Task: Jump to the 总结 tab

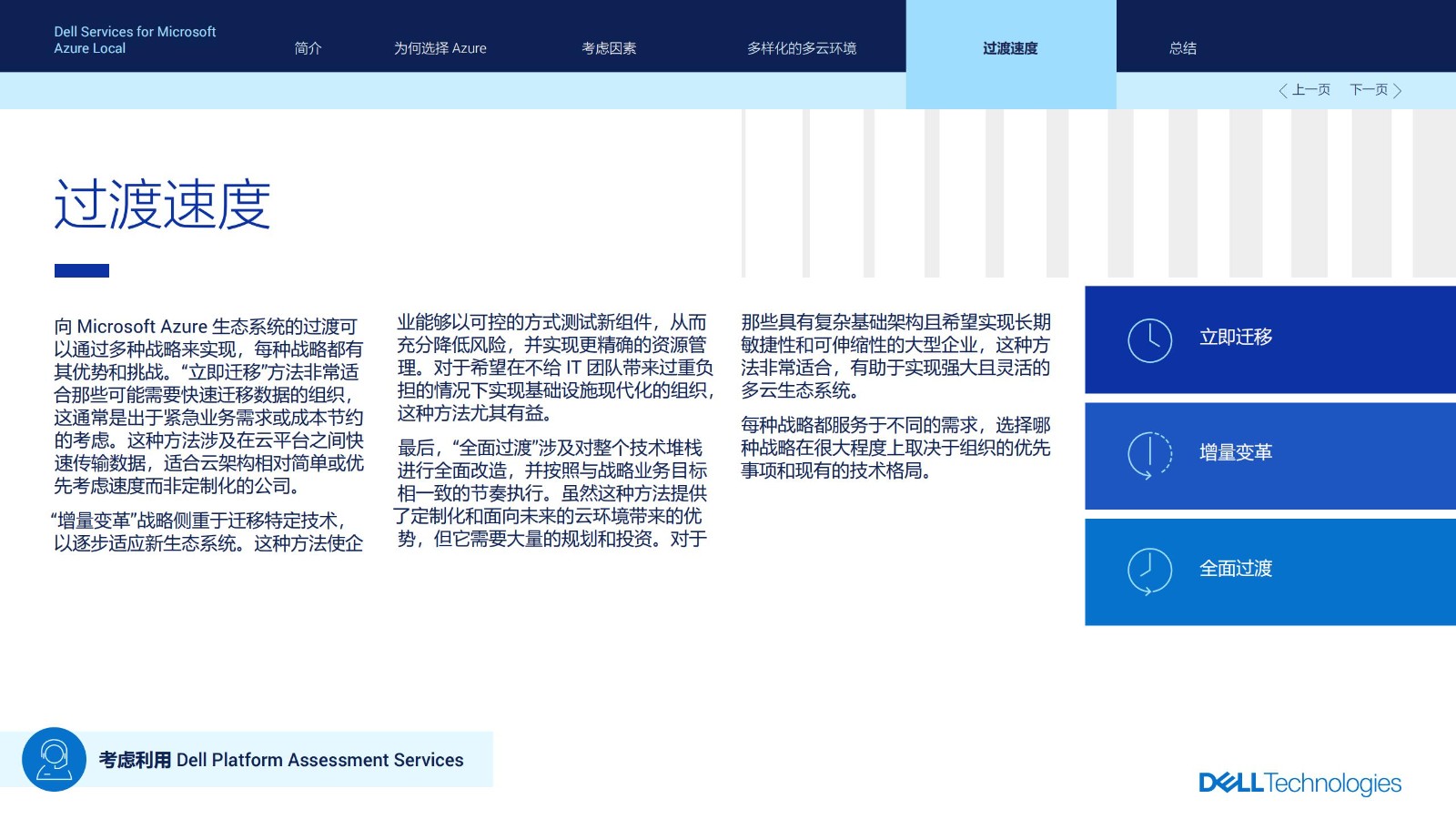Action: point(1182,48)
